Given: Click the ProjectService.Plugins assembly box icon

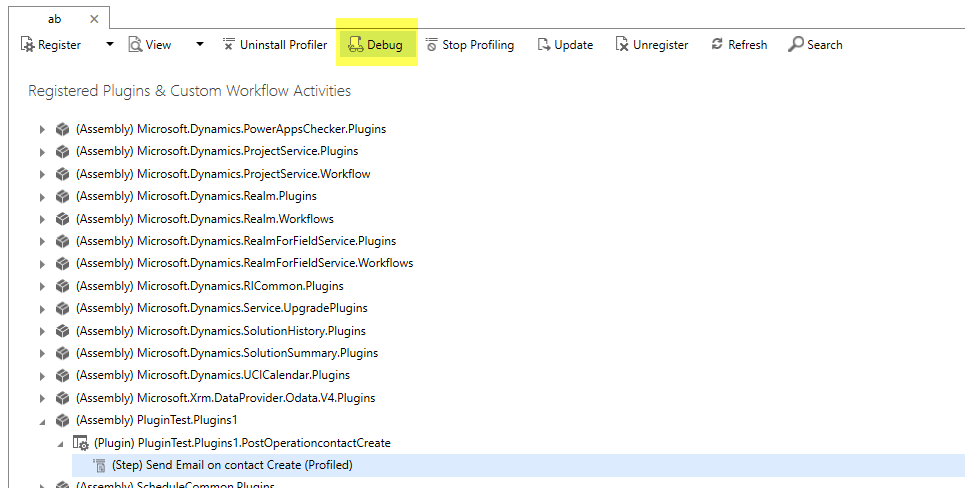Looking at the screenshot, I should click(x=62, y=151).
